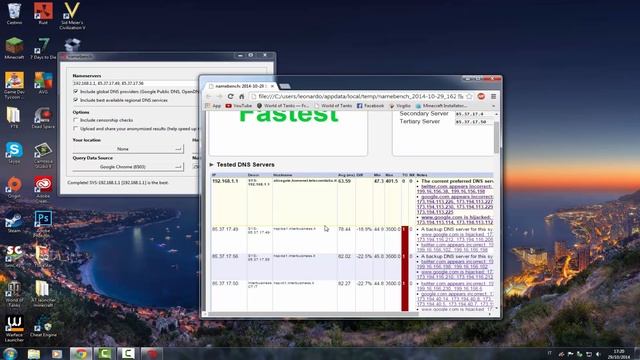The image size is (640, 360).
Task: Open the Recycle Bin (Cestino) desktop icon
Action: point(14,13)
